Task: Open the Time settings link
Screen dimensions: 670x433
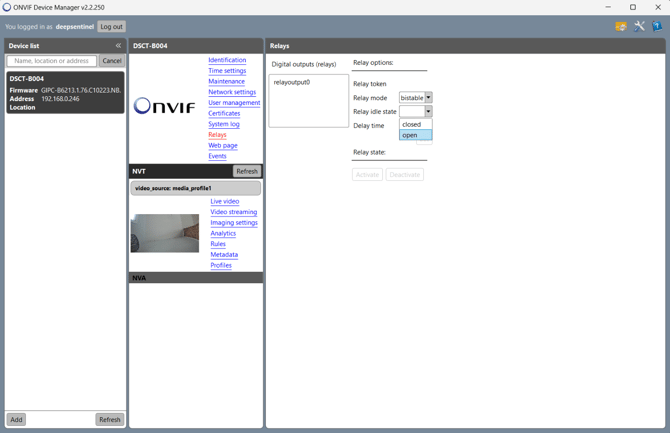Action: pyautogui.click(x=227, y=71)
